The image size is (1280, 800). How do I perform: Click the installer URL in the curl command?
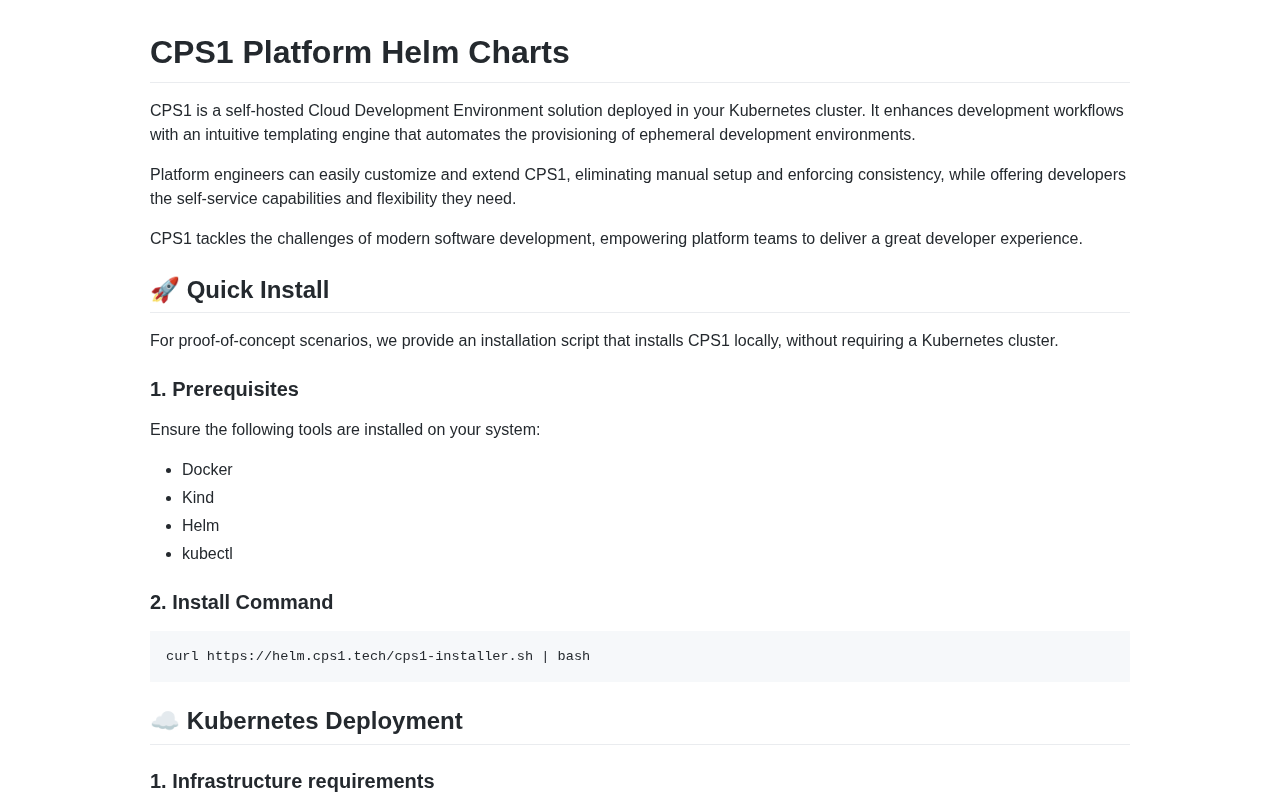pyautogui.click(x=370, y=657)
